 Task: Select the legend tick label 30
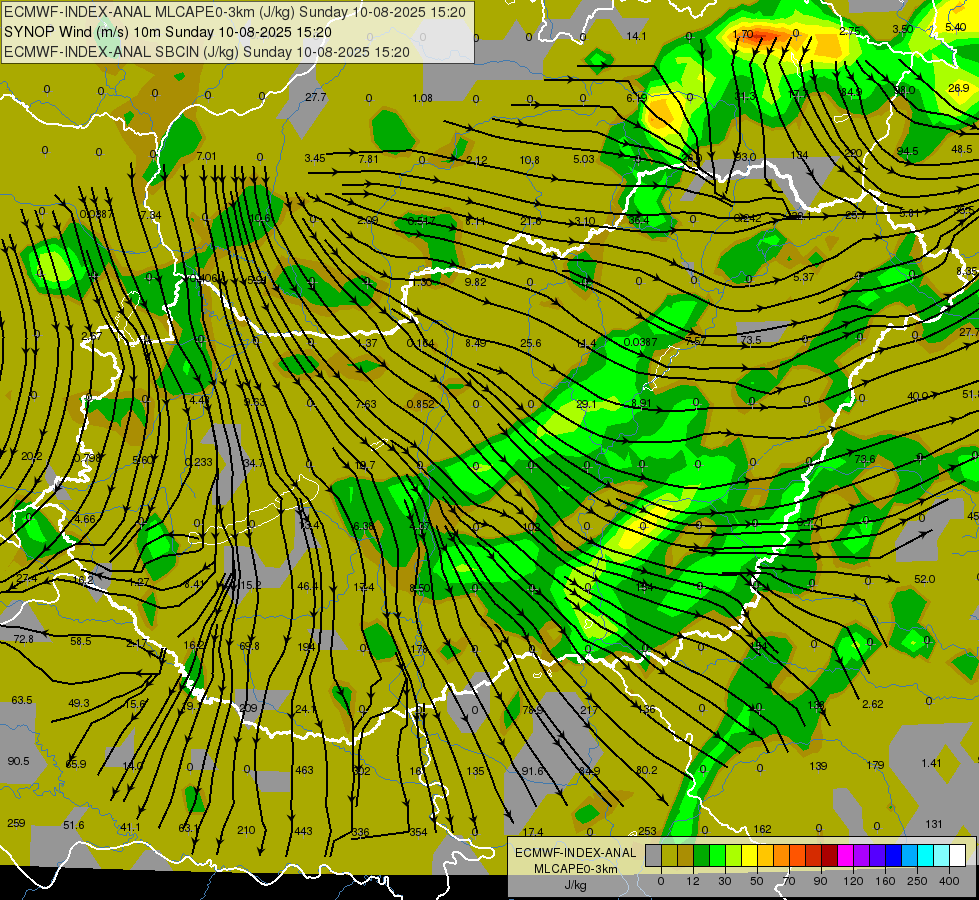tap(725, 881)
